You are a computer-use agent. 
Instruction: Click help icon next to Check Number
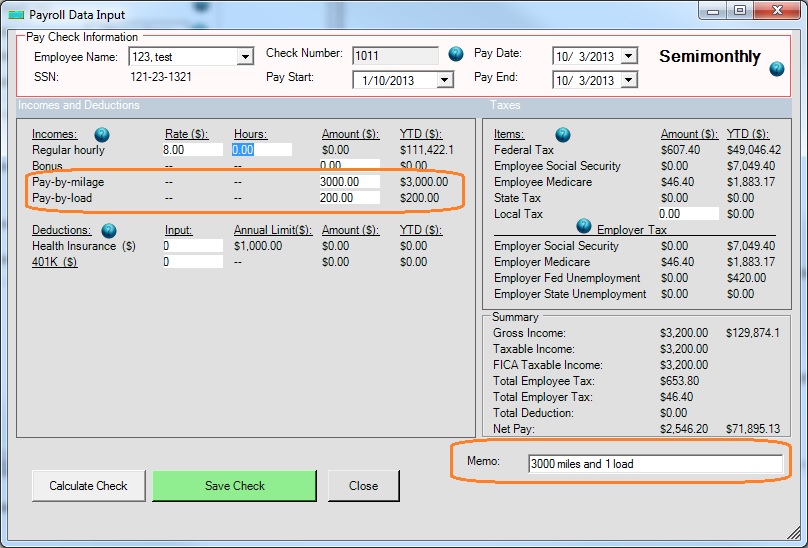tap(456, 54)
